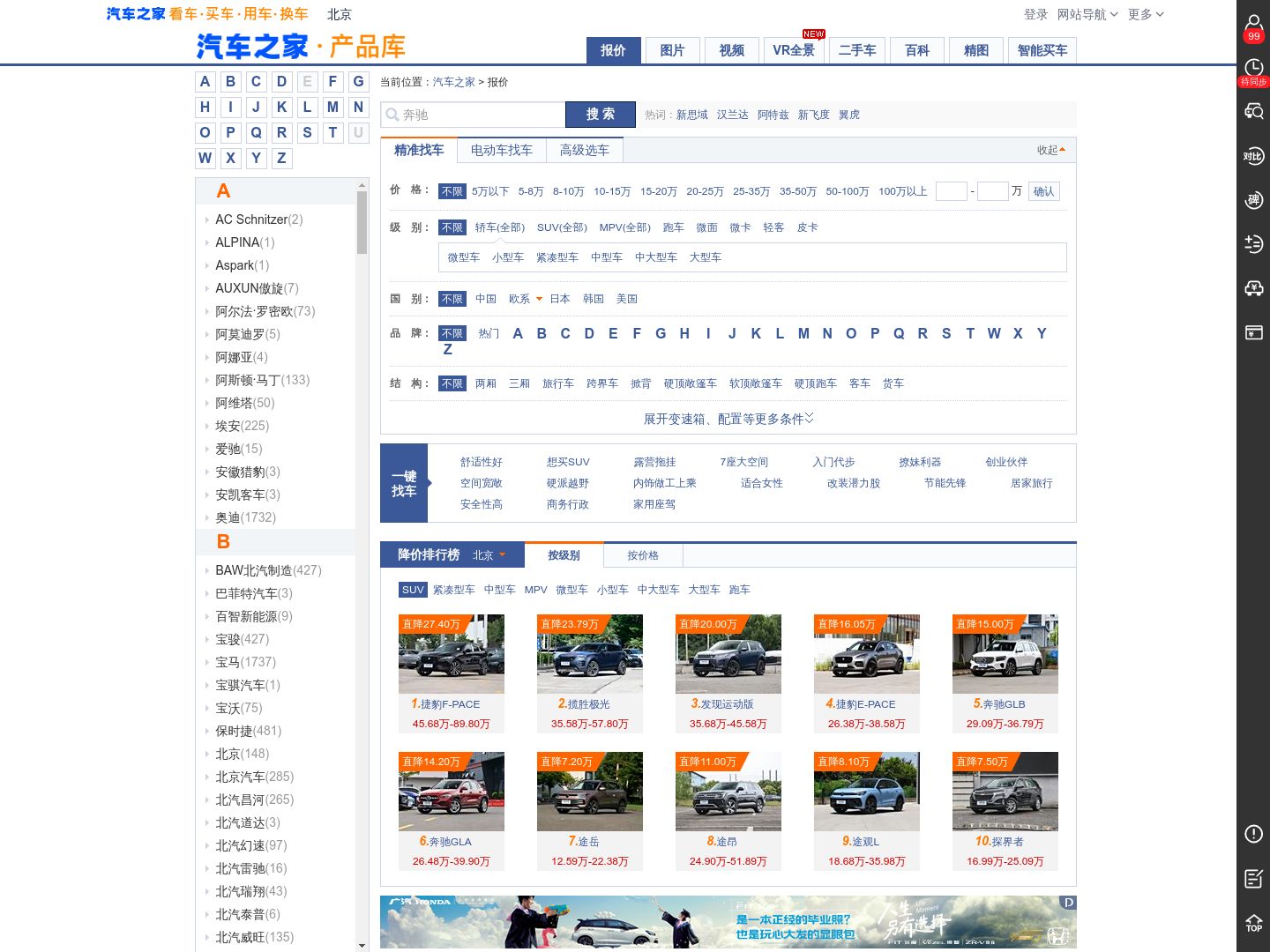Click the brand list scrollbar down arrow
The height and width of the screenshot is (952, 1270).
362,945
